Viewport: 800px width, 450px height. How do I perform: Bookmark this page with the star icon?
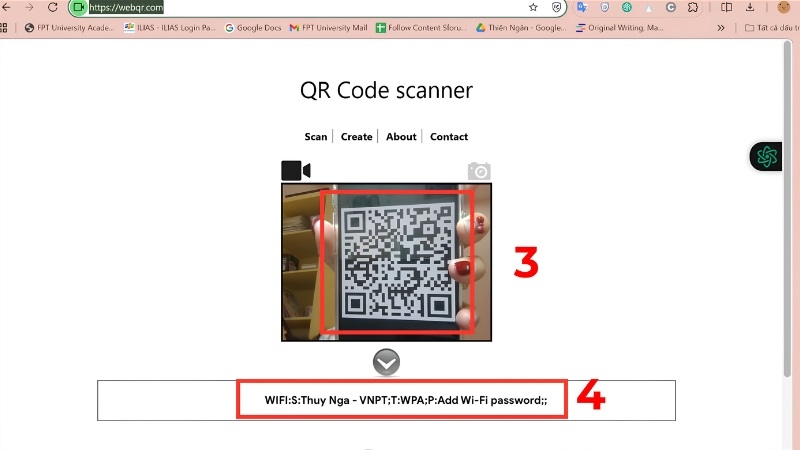point(533,7)
